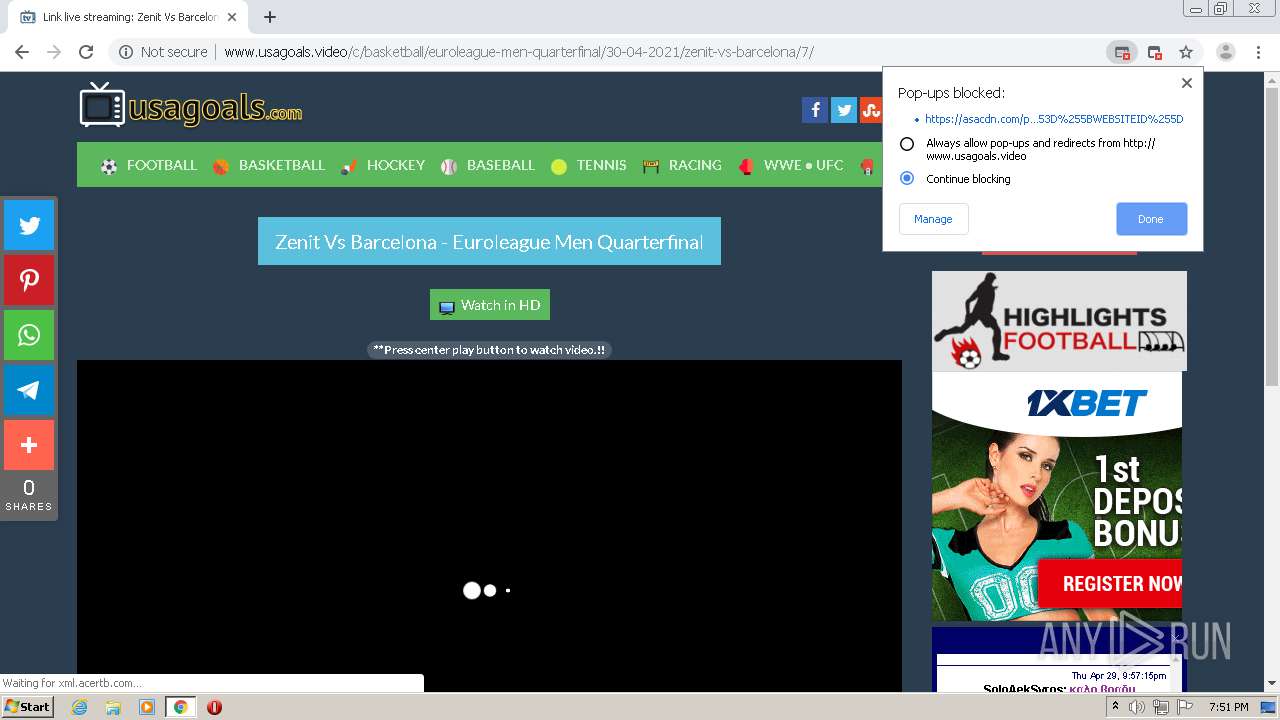1280x720 pixels.
Task: Share on Telegram via the side bar
Action: coord(29,390)
